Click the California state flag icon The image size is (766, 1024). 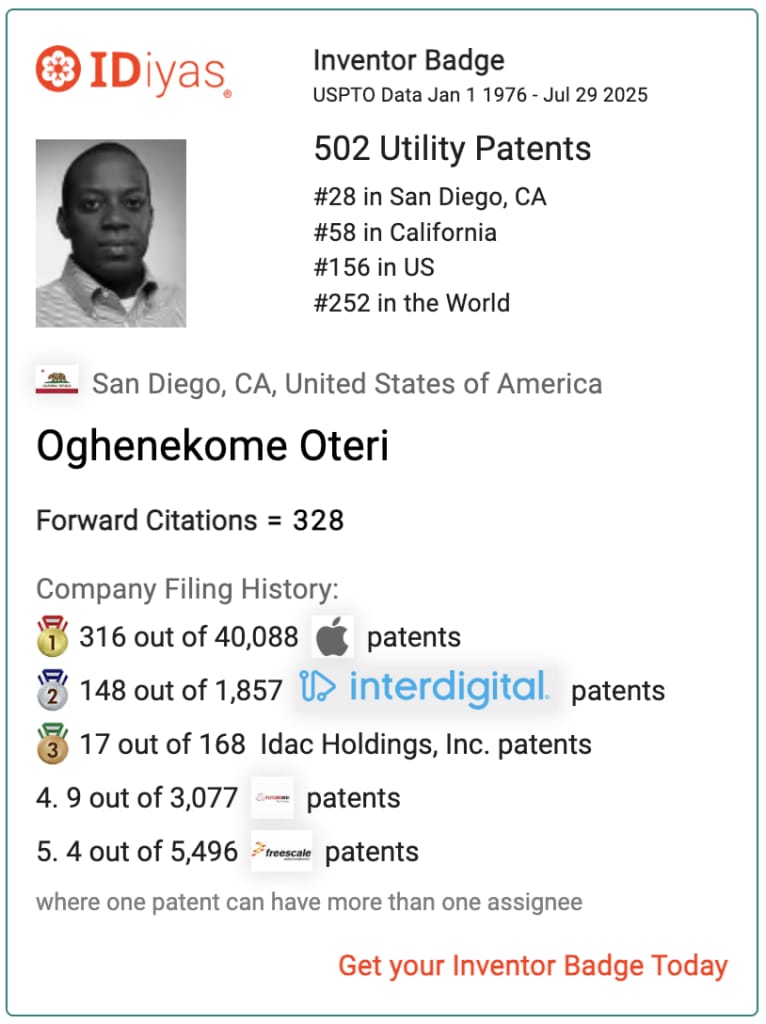(x=57, y=380)
